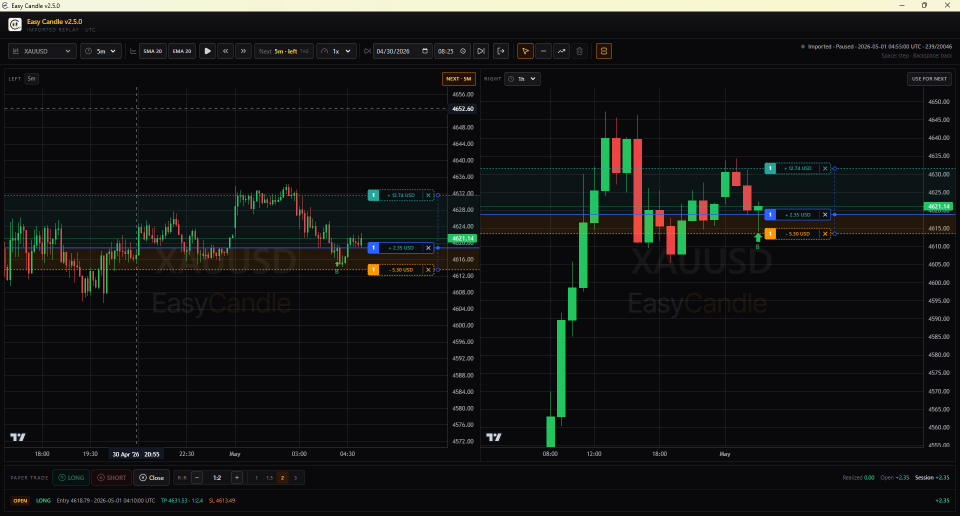This screenshot has width=960, height=516.
Task: Toggle the EMA 20 indicator
Action: point(182,51)
